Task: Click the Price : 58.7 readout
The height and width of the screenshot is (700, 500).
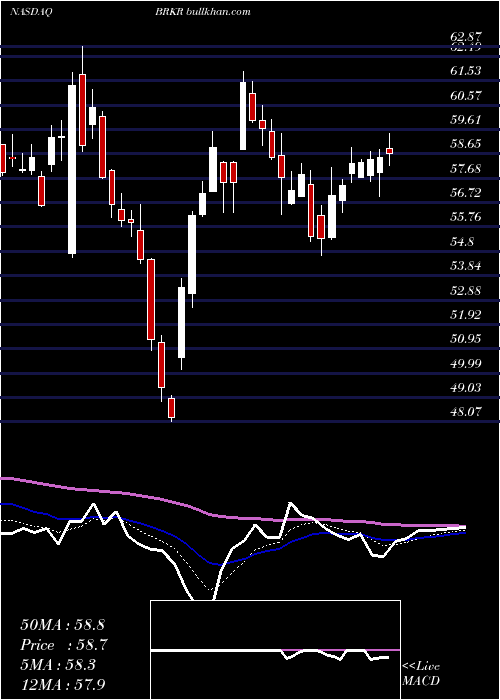Action: [x=63, y=645]
